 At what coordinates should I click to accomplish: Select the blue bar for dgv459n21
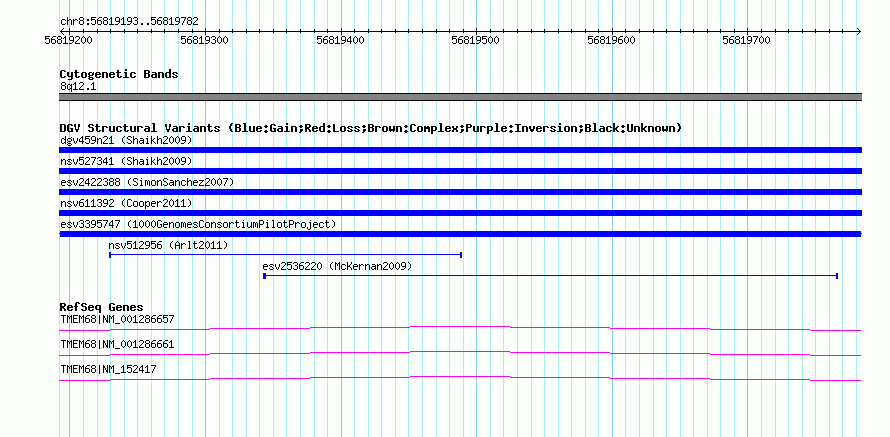coord(460,150)
